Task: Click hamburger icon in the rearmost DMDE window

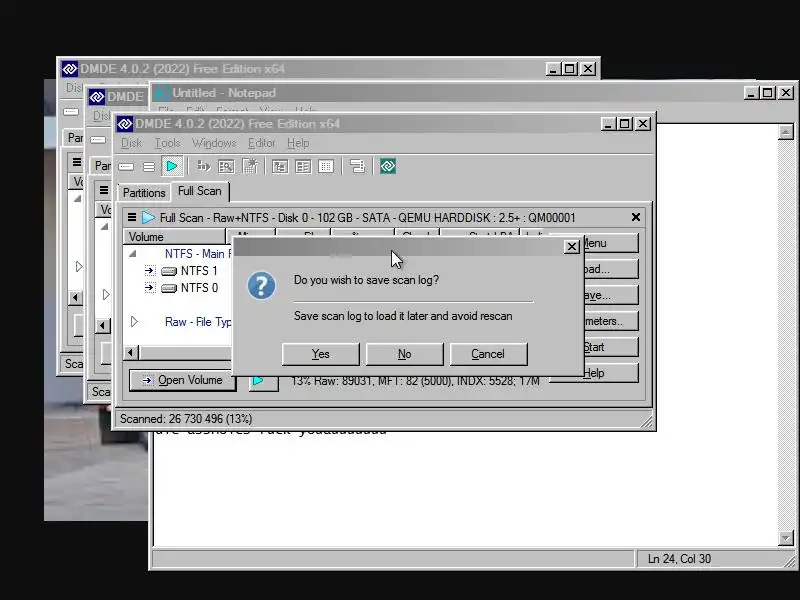Action: tap(77, 162)
